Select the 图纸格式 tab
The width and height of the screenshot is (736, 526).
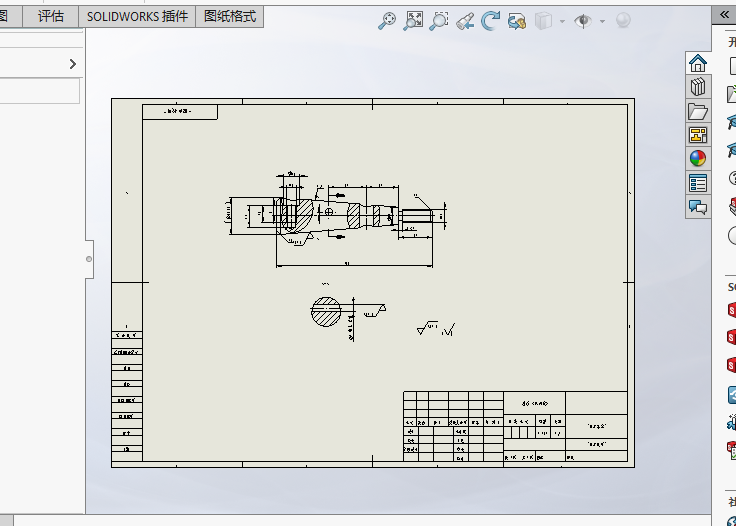(229, 16)
